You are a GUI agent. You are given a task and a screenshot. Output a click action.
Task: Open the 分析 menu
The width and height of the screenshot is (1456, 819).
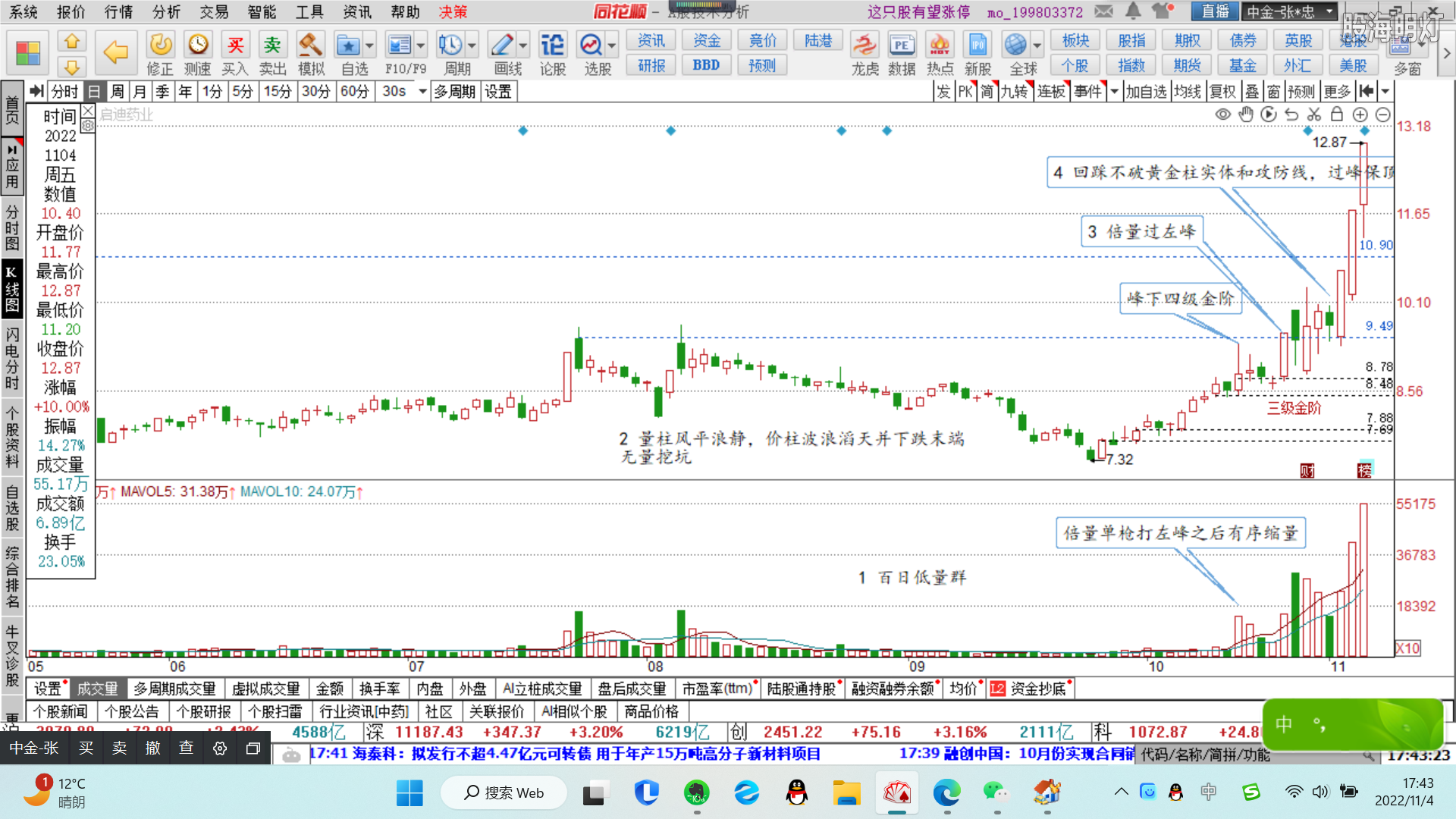click(x=166, y=11)
